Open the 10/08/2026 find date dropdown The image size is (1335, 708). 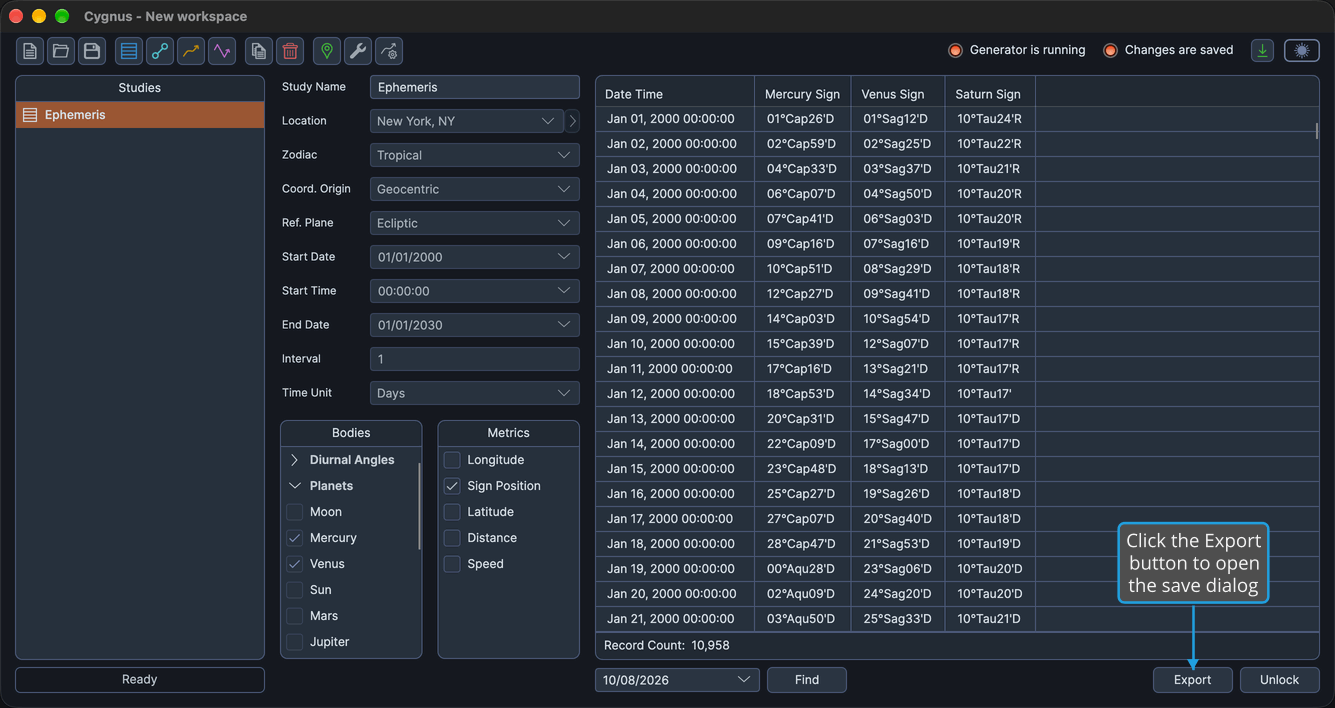point(677,680)
